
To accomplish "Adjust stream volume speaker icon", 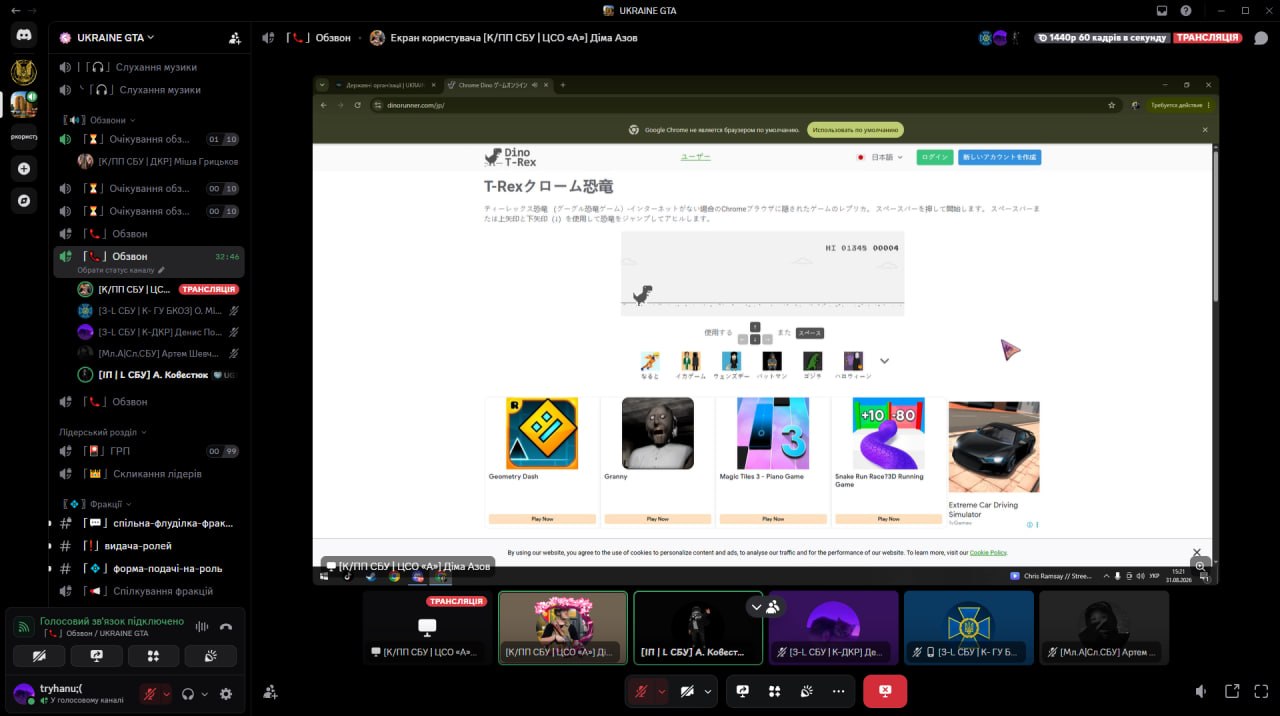I will coord(1201,691).
